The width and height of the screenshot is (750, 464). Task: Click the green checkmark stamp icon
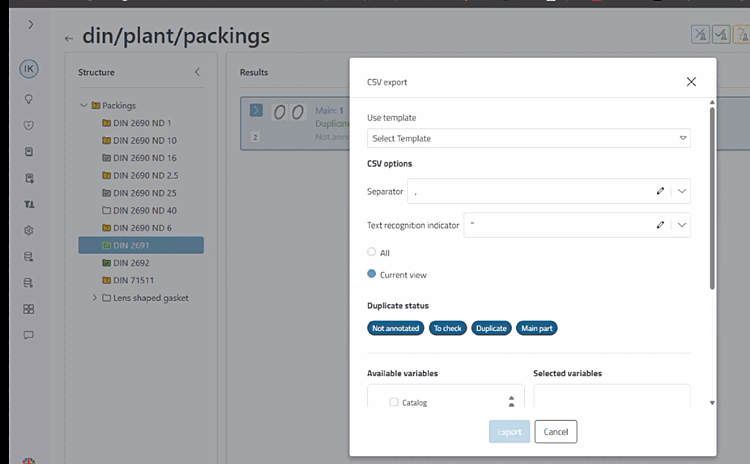coord(721,34)
